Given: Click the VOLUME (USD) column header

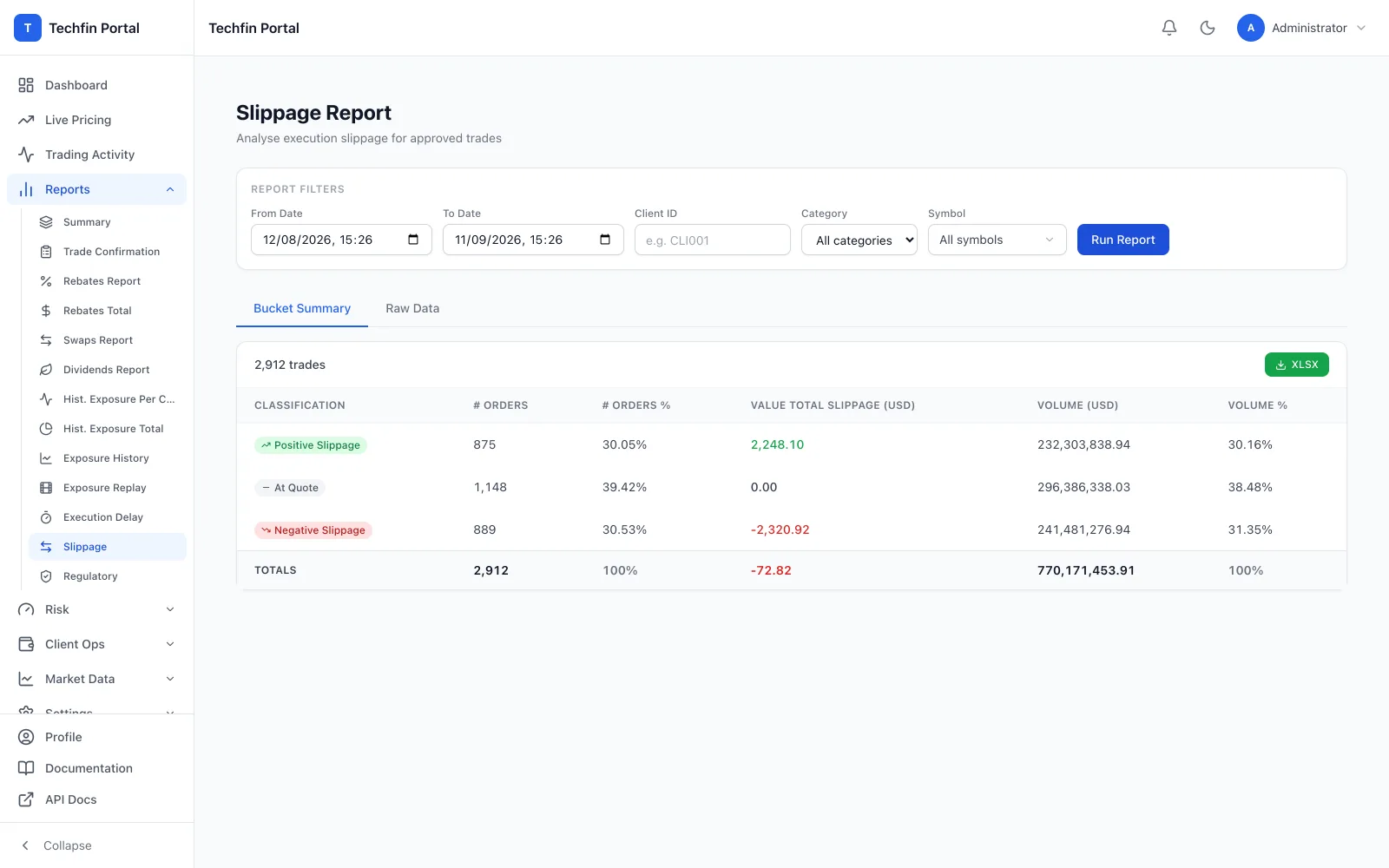Looking at the screenshot, I should click(x=1077, y=405).
